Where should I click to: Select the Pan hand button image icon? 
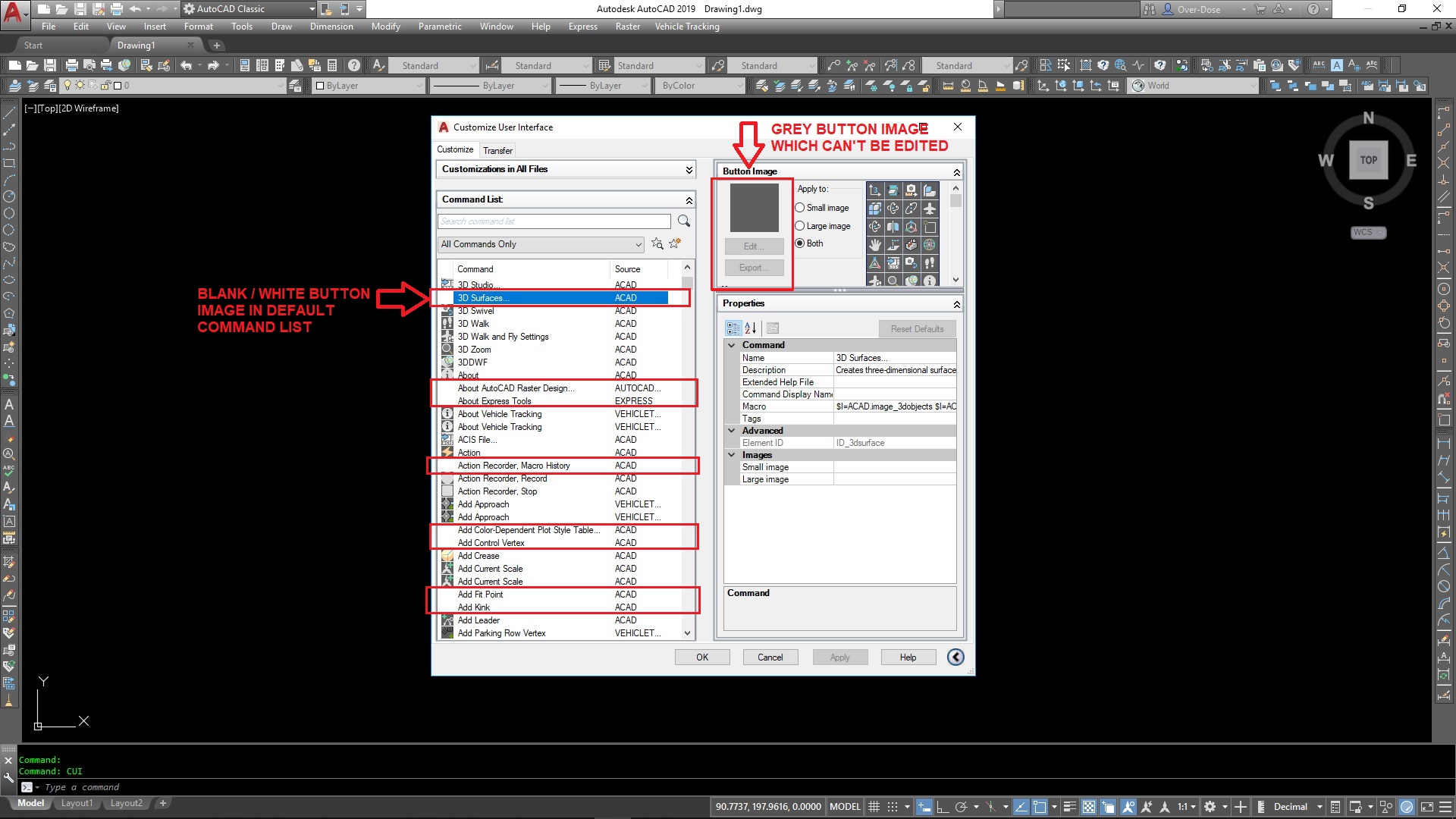pyautogui.click(x=875, y=245)
